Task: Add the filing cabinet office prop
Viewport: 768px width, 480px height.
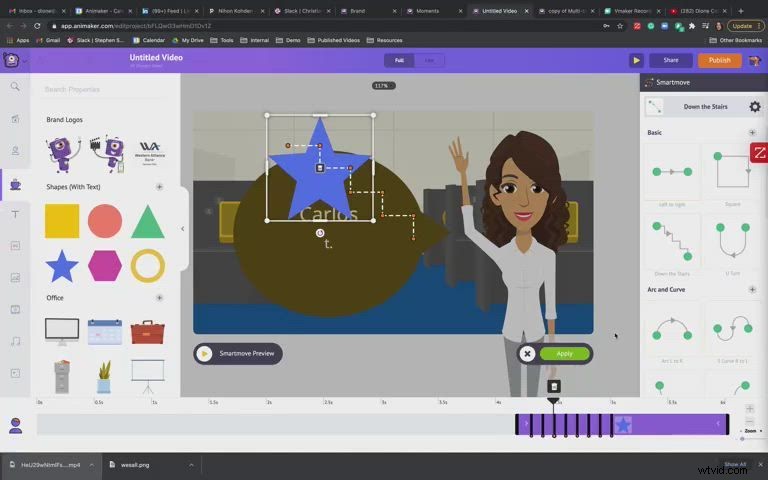Action: tap(62, 376)
